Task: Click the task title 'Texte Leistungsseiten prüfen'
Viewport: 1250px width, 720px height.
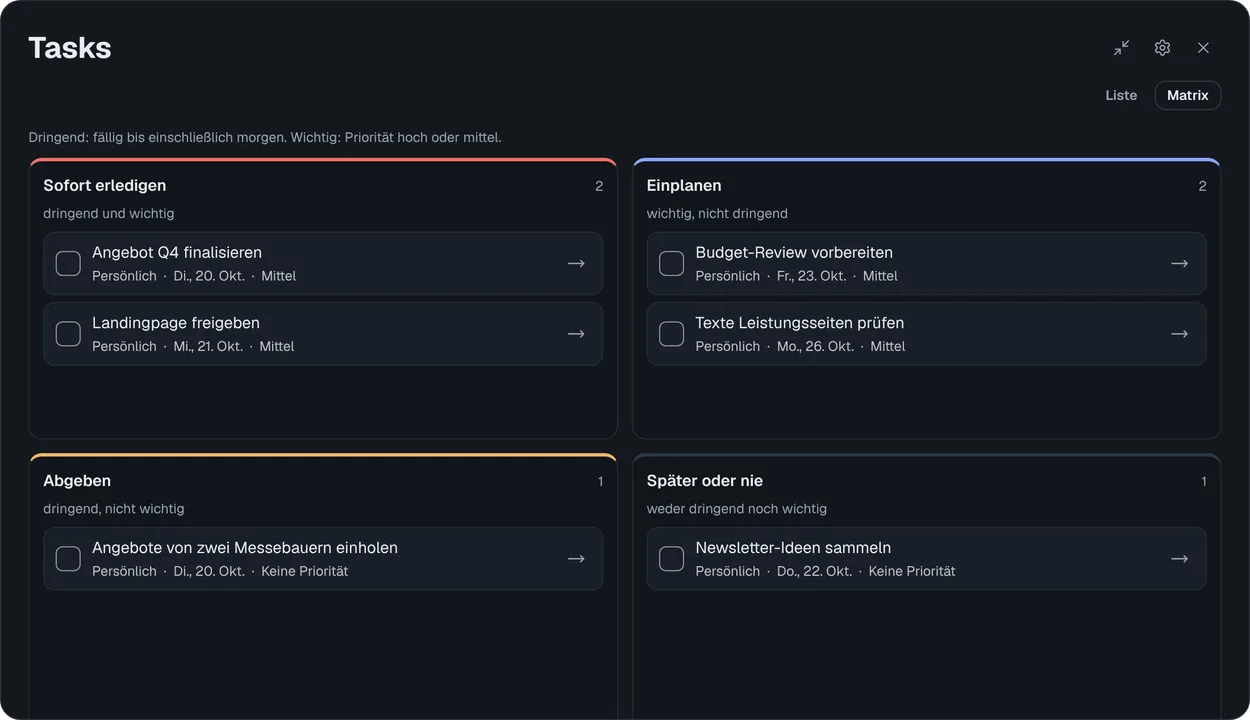Action: pyautogui.click(x=800, y=323)
